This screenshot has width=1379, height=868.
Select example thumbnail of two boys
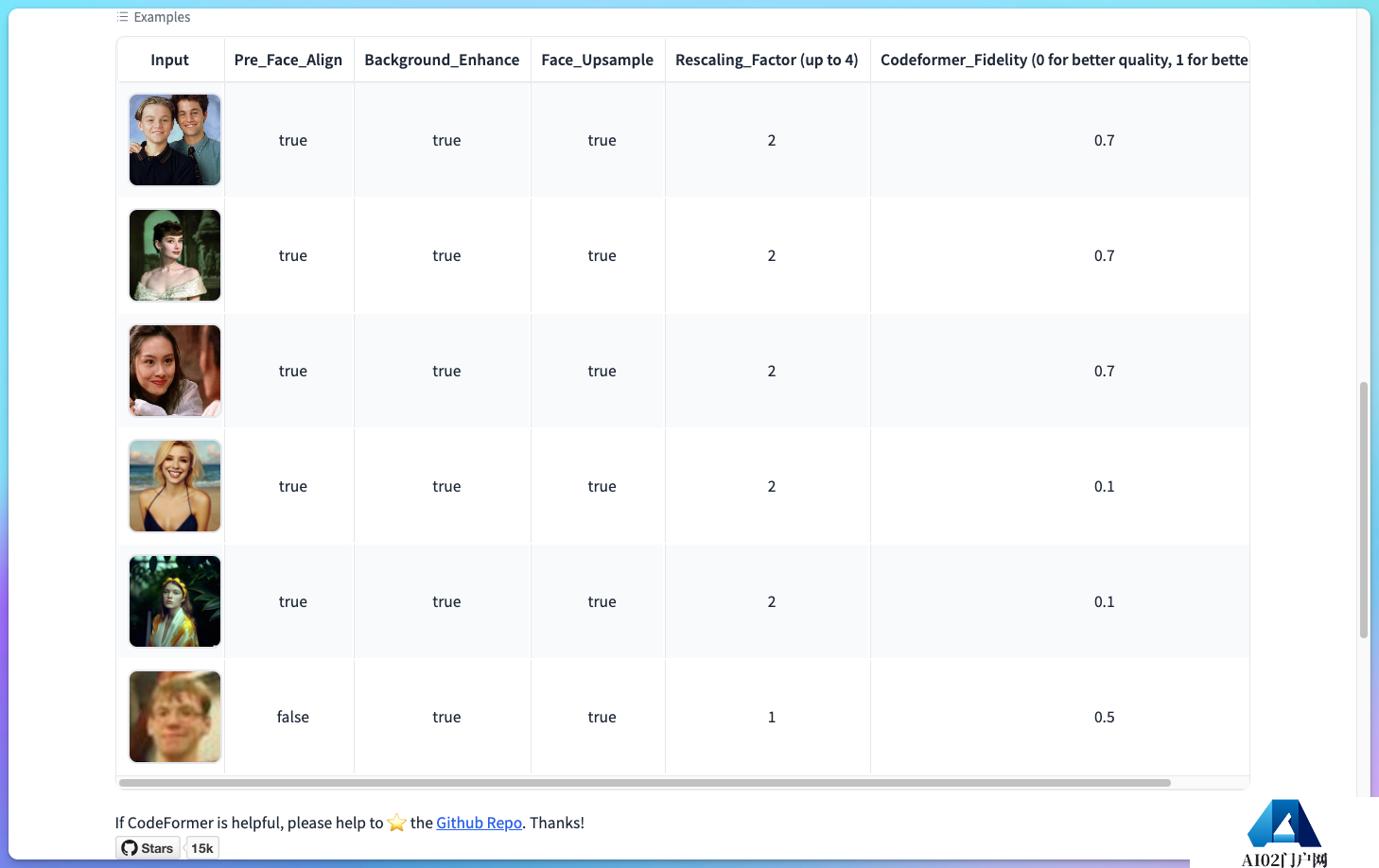coord(175,140)
